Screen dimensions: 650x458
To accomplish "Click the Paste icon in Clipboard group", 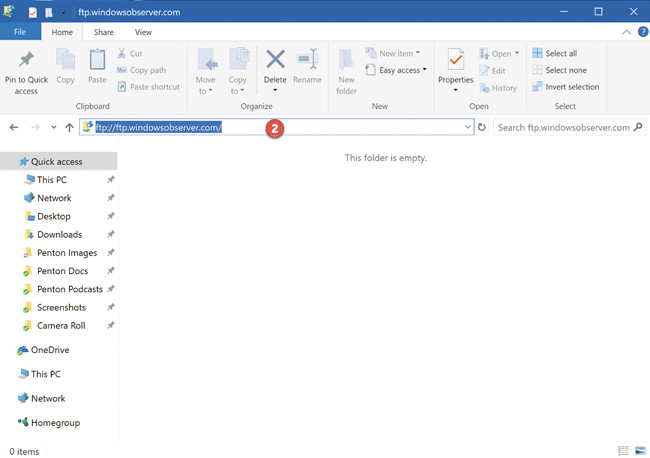I will 97,60.
